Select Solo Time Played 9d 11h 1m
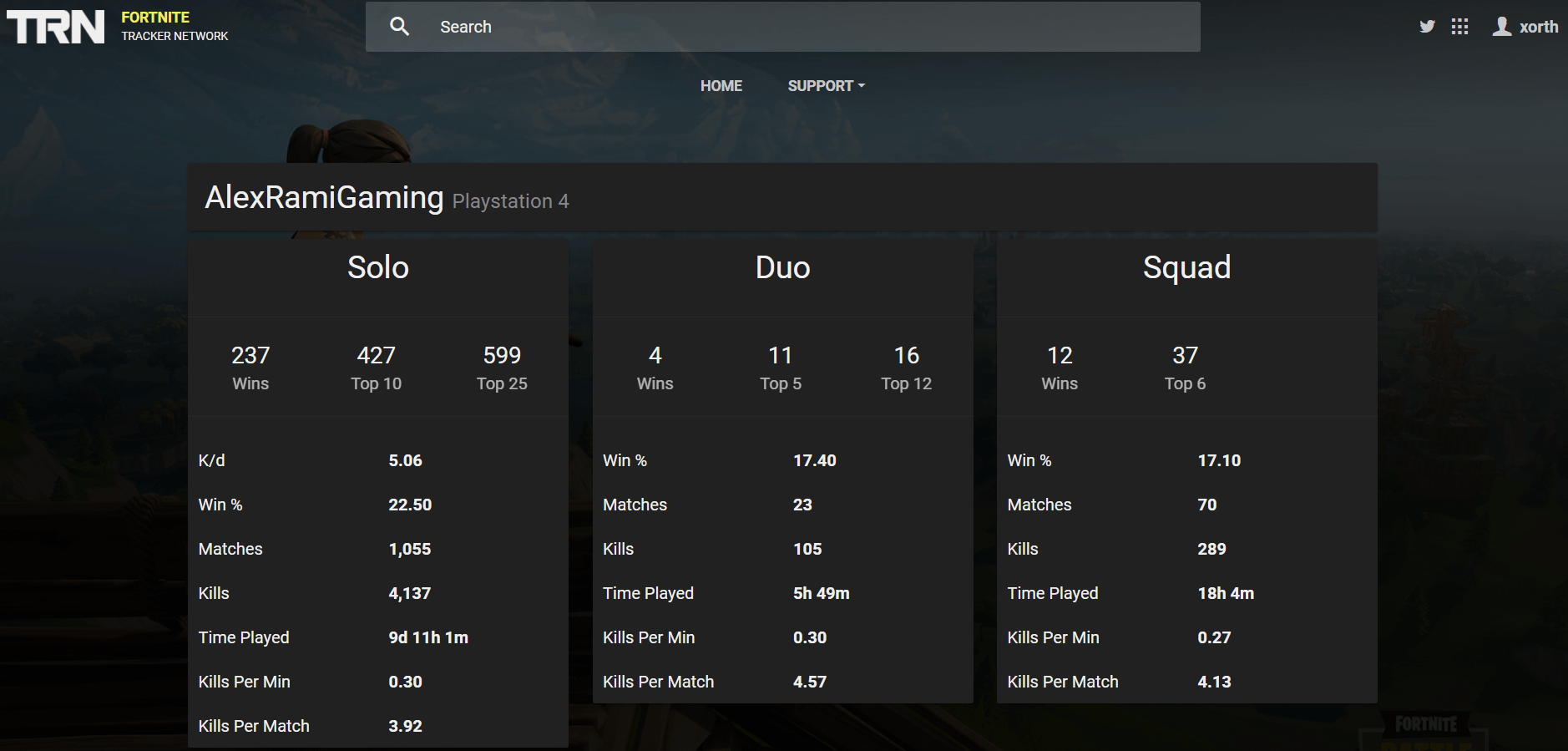The image size is (1568, 751). coord(428,637)
